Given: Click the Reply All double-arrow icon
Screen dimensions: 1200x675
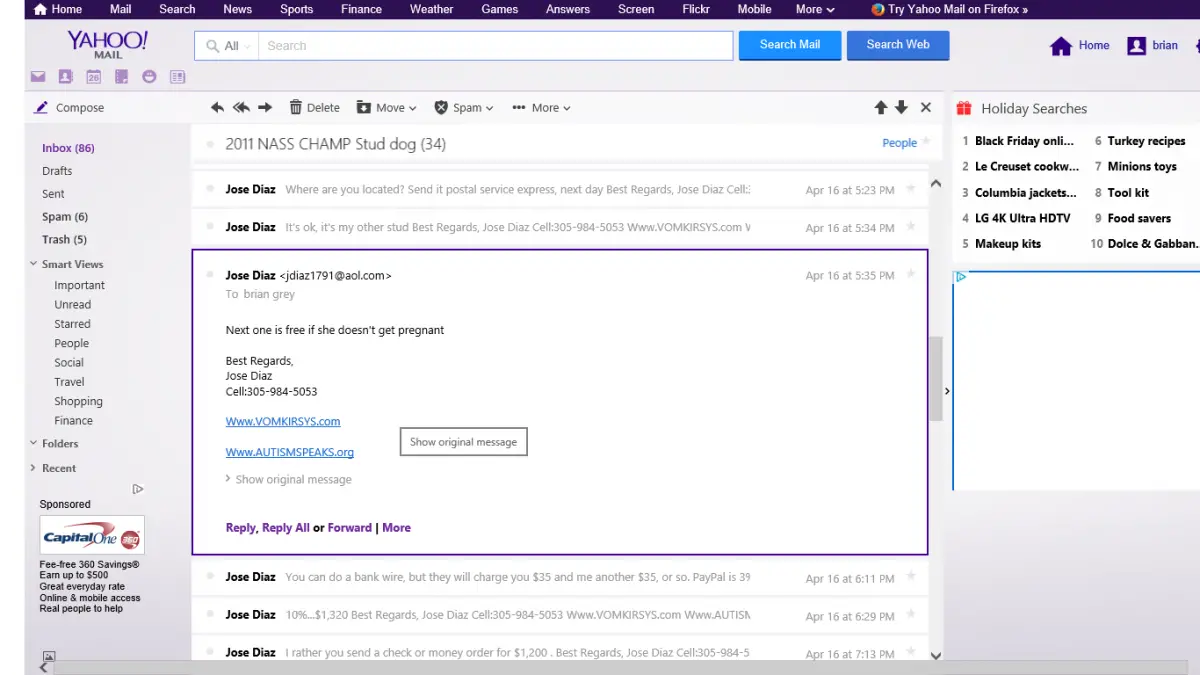Looking at the screenshot, I should [241, 108].
